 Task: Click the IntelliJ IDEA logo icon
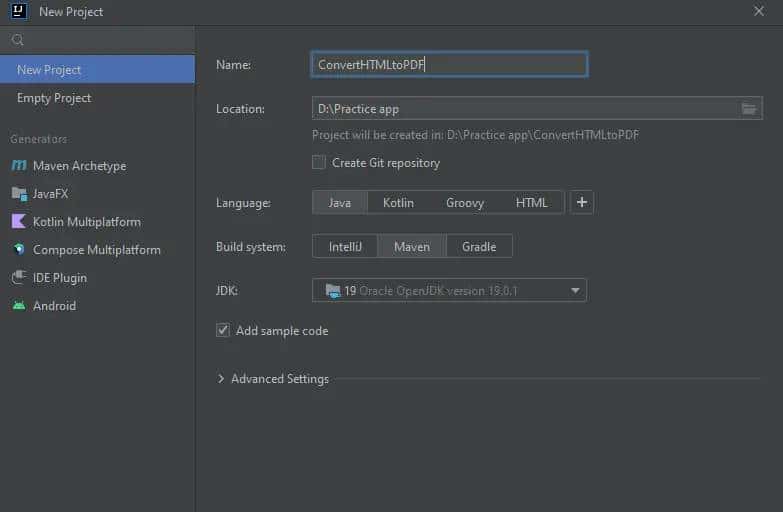tap(18, 11)
